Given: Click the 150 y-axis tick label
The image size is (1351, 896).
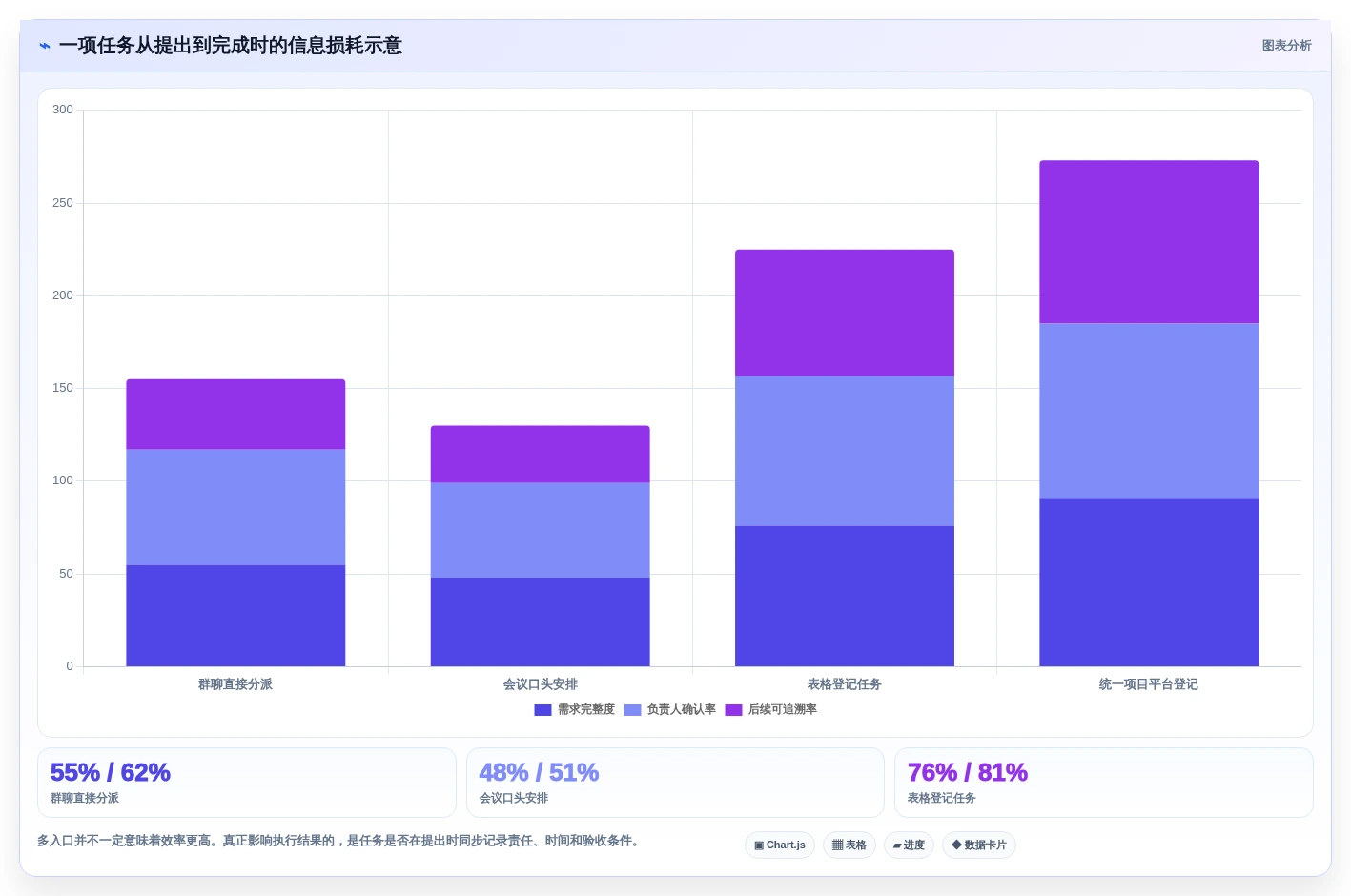Looking at the screenshot, I should 63,388.
